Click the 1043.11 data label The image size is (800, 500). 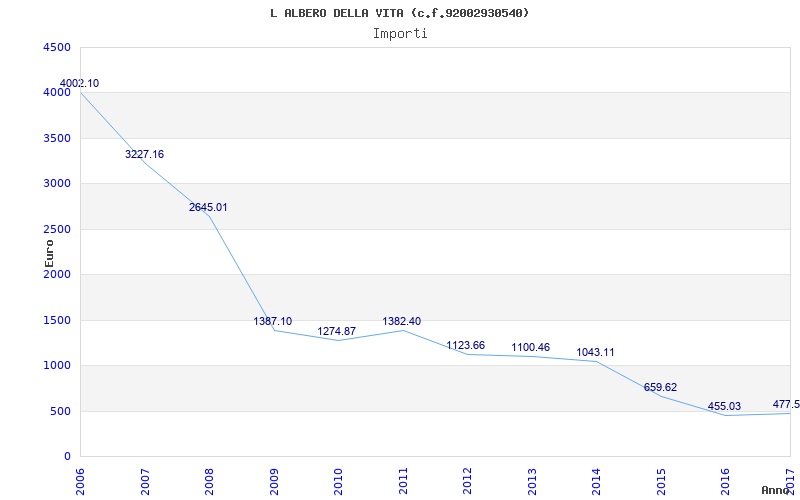[595, 352]
